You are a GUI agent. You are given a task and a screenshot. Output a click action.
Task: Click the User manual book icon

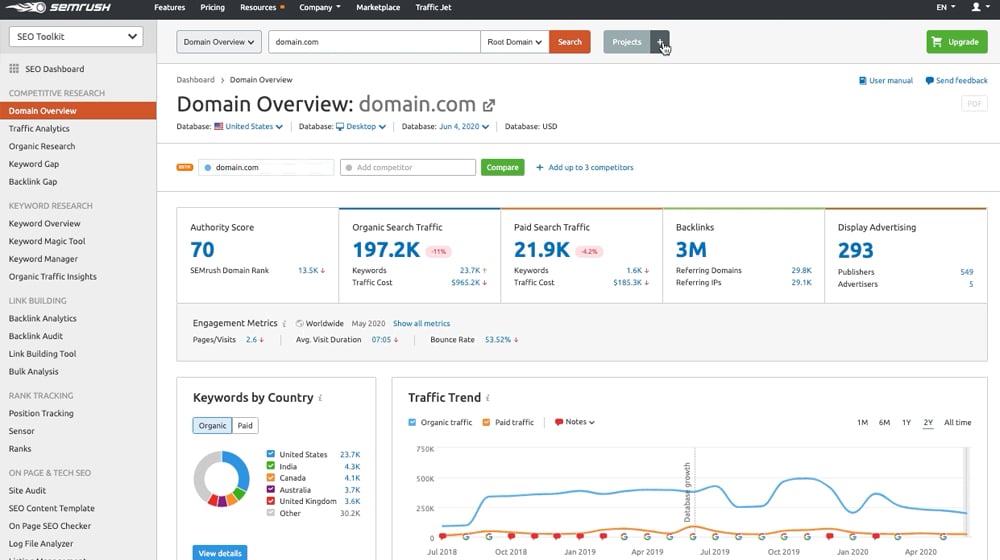click(862, 80)
